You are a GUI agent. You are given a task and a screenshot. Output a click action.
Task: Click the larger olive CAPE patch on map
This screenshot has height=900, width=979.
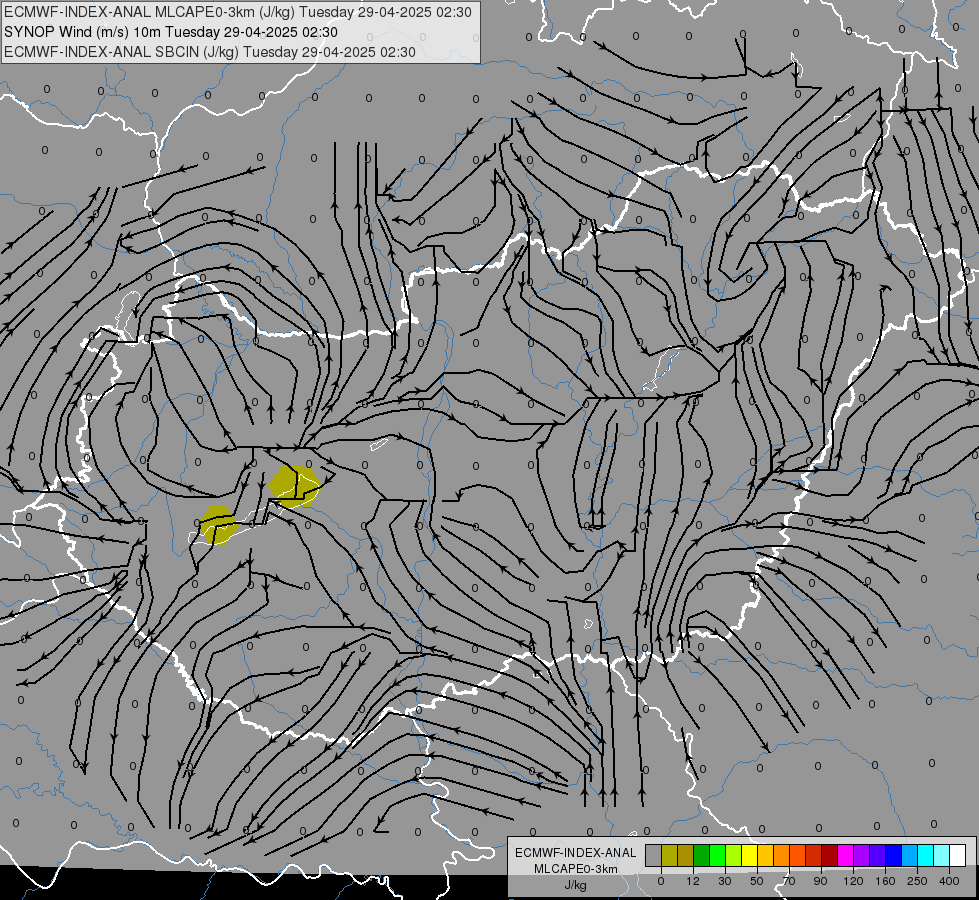(x=295, y=486)
